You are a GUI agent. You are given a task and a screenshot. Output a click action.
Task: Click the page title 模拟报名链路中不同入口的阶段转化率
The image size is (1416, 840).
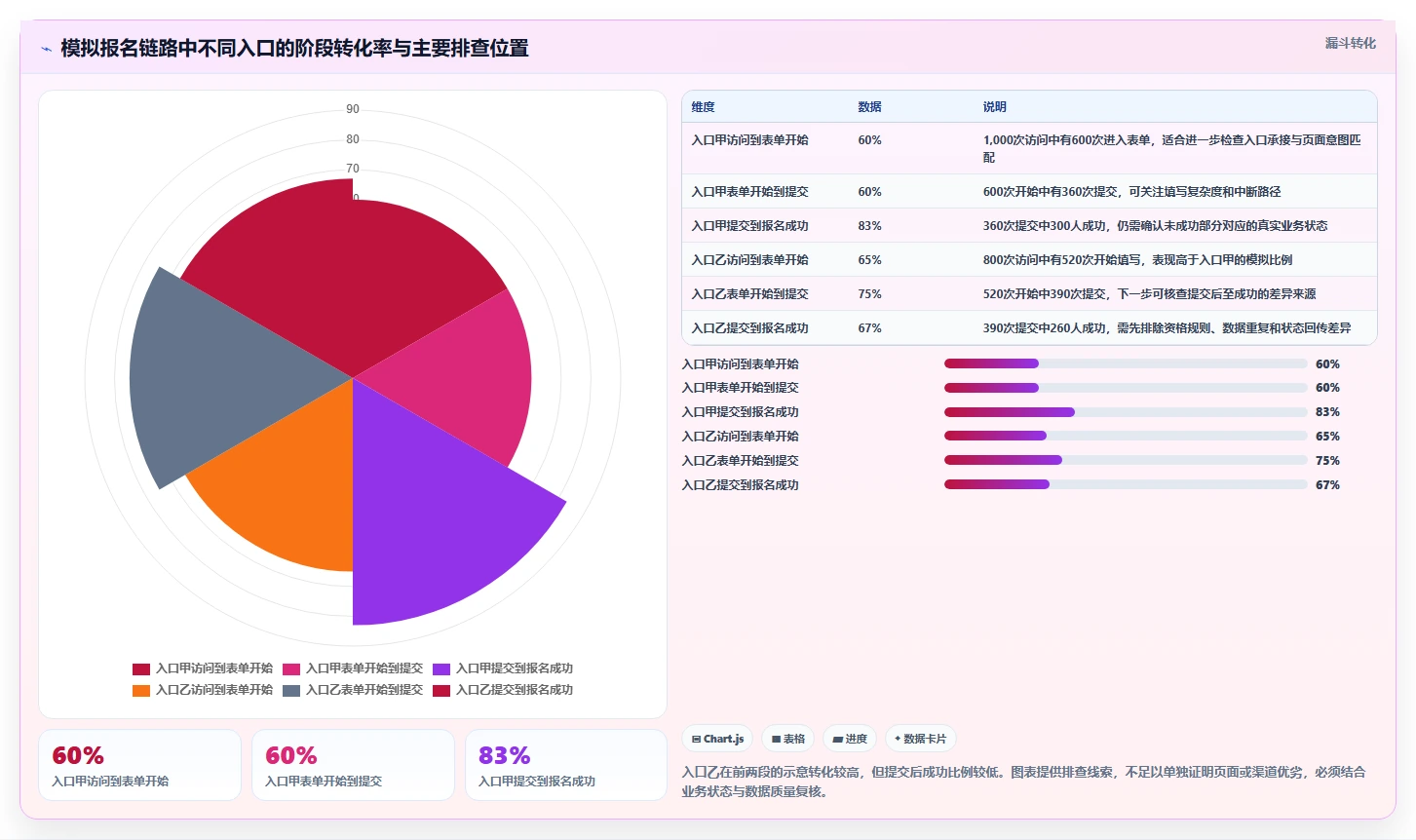[294, 49]
